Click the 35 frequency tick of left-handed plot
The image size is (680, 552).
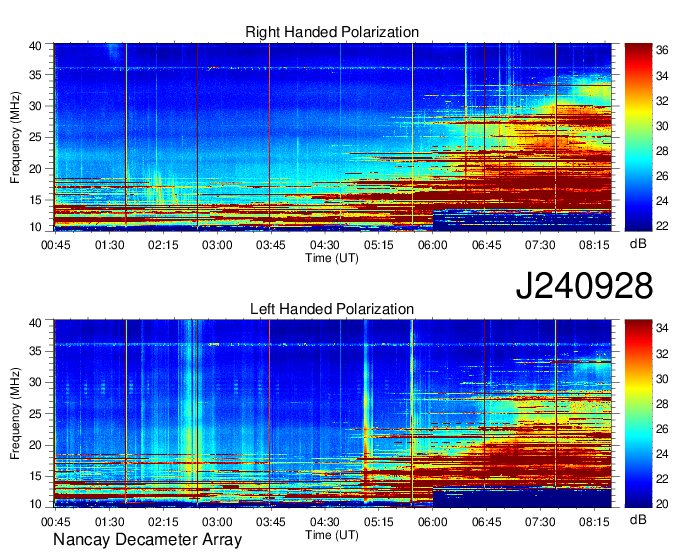point(35,351)
